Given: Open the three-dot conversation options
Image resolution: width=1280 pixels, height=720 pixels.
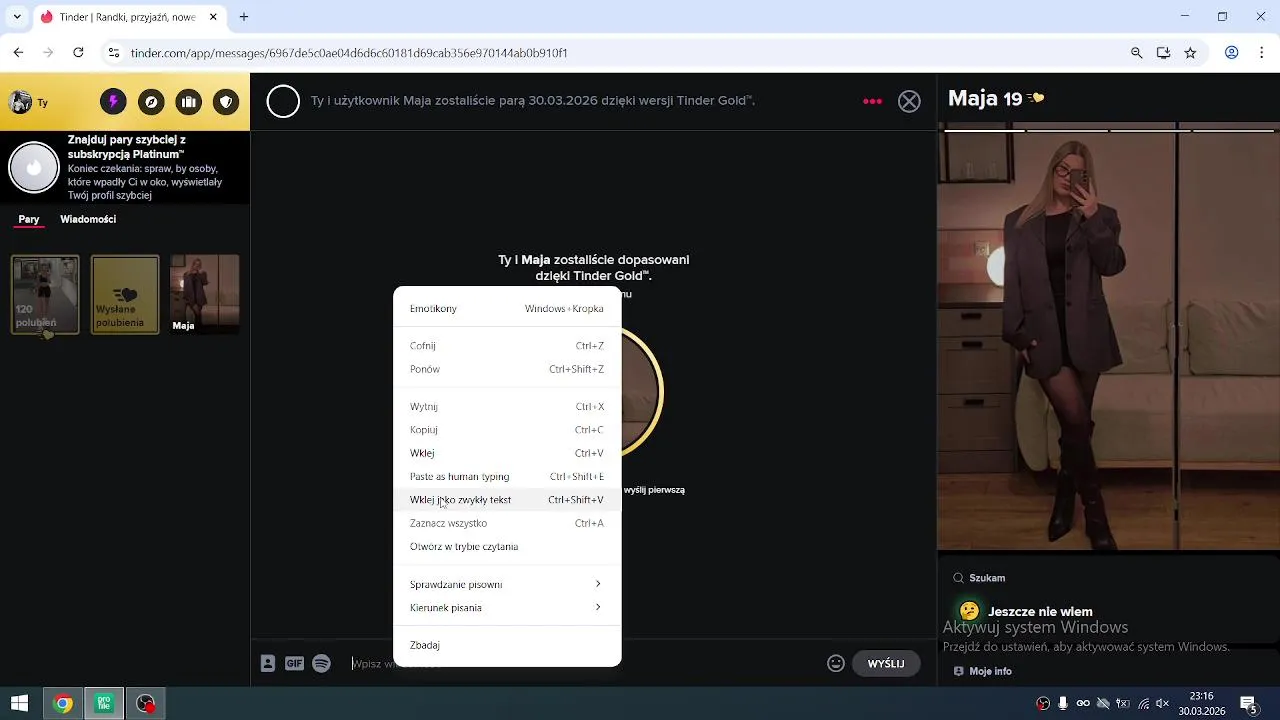Looking at the screenshot, I should [872, 101].
